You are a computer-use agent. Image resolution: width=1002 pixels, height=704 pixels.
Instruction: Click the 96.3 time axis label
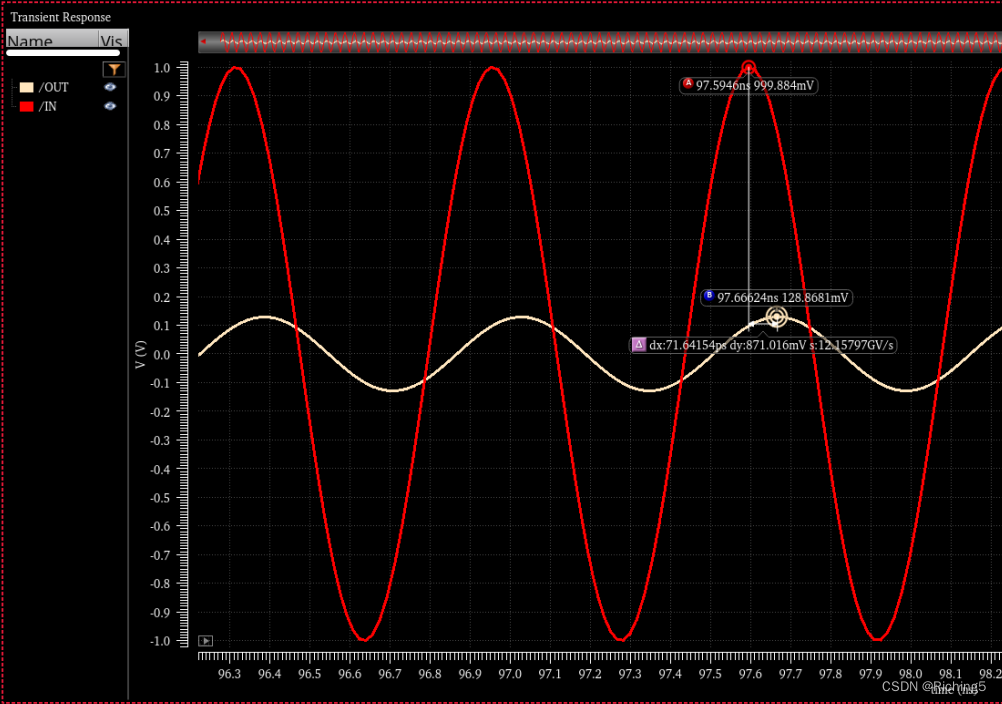coord(229,674)
